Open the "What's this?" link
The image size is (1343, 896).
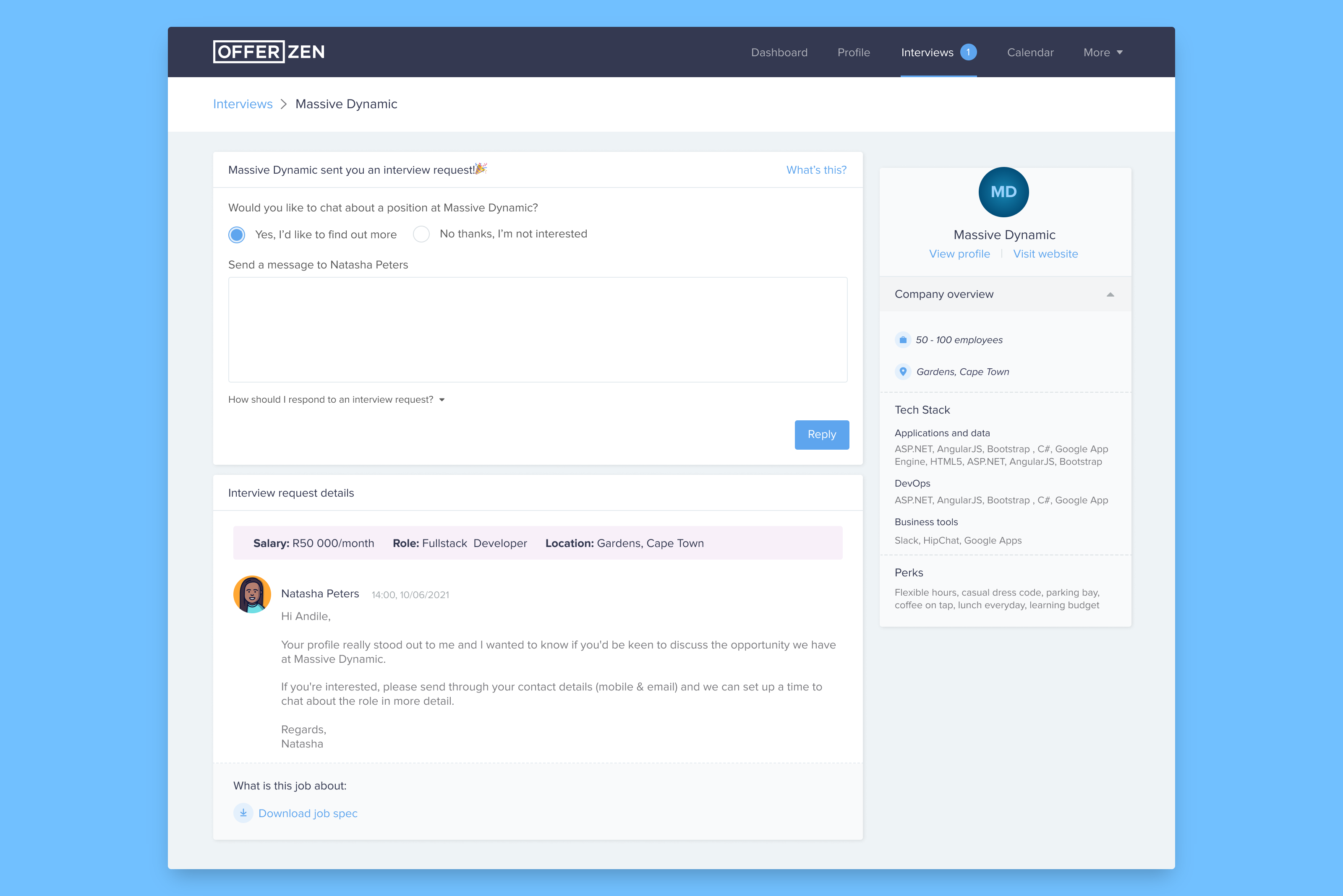click(816, 170)
